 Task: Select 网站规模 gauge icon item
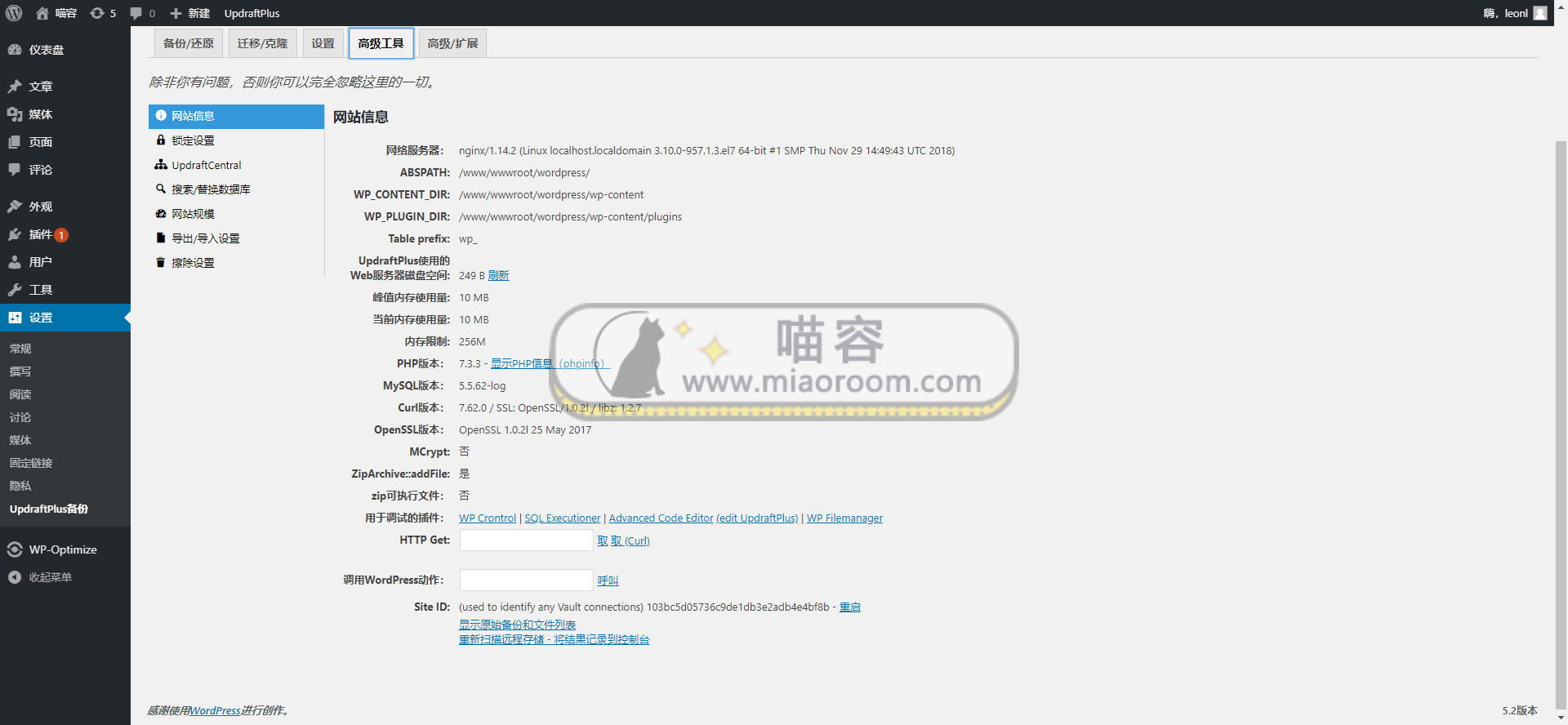point(161,214)
